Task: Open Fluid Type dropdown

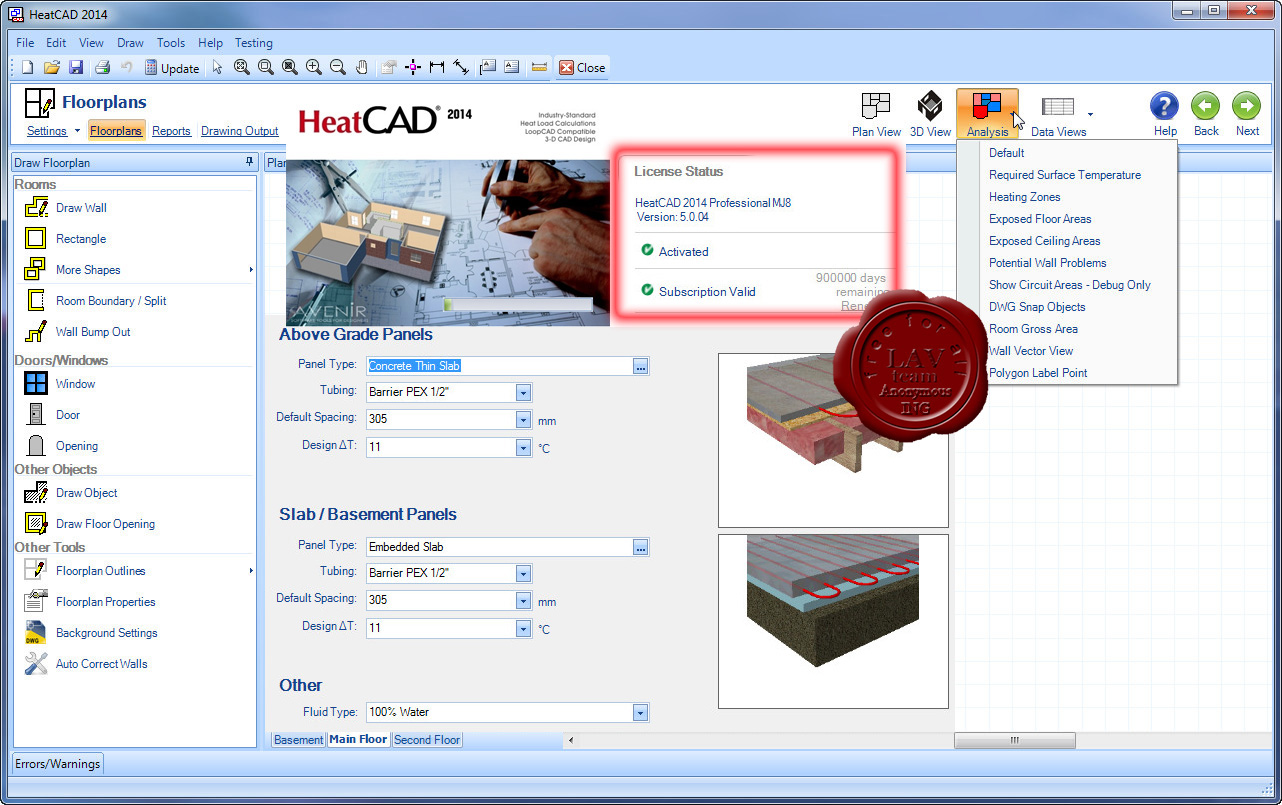Action: [x=640, y=713]
